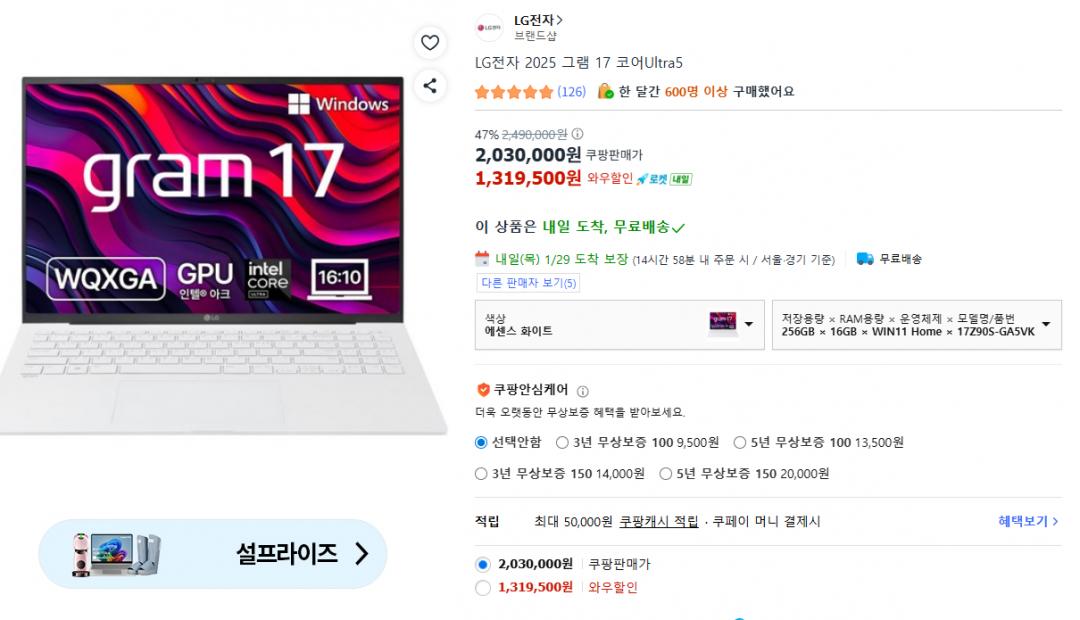Image resolution: width=1080 pixels, height=620 pixels.
Task: Select 3년 무상보증 150 14,000원 option
Action: [560, 473]
